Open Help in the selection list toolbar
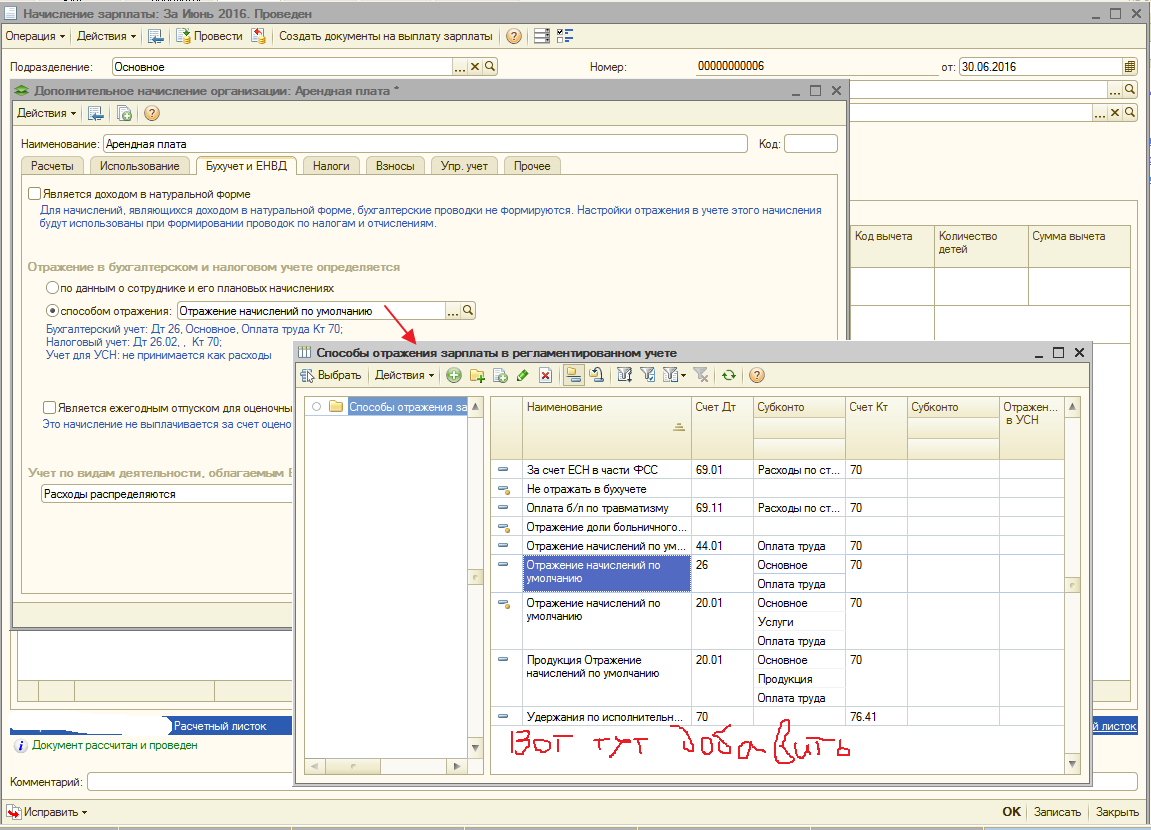Screen dimensions: 1151x830 pos(756,376)
